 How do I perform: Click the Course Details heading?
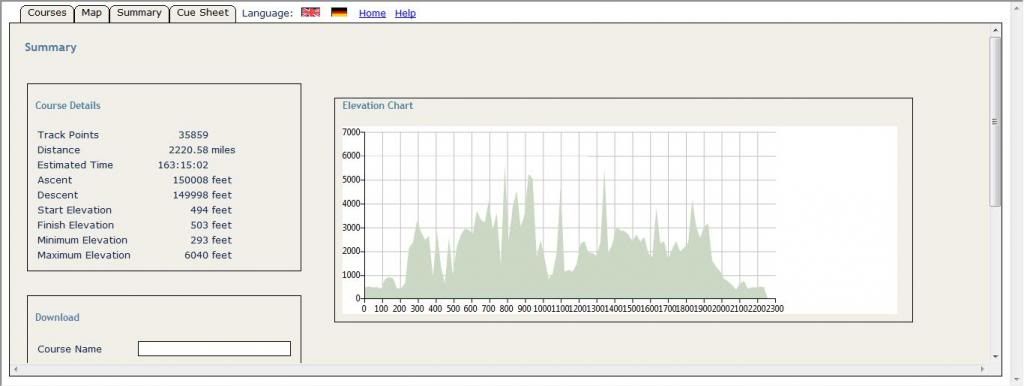coord(68,105)
